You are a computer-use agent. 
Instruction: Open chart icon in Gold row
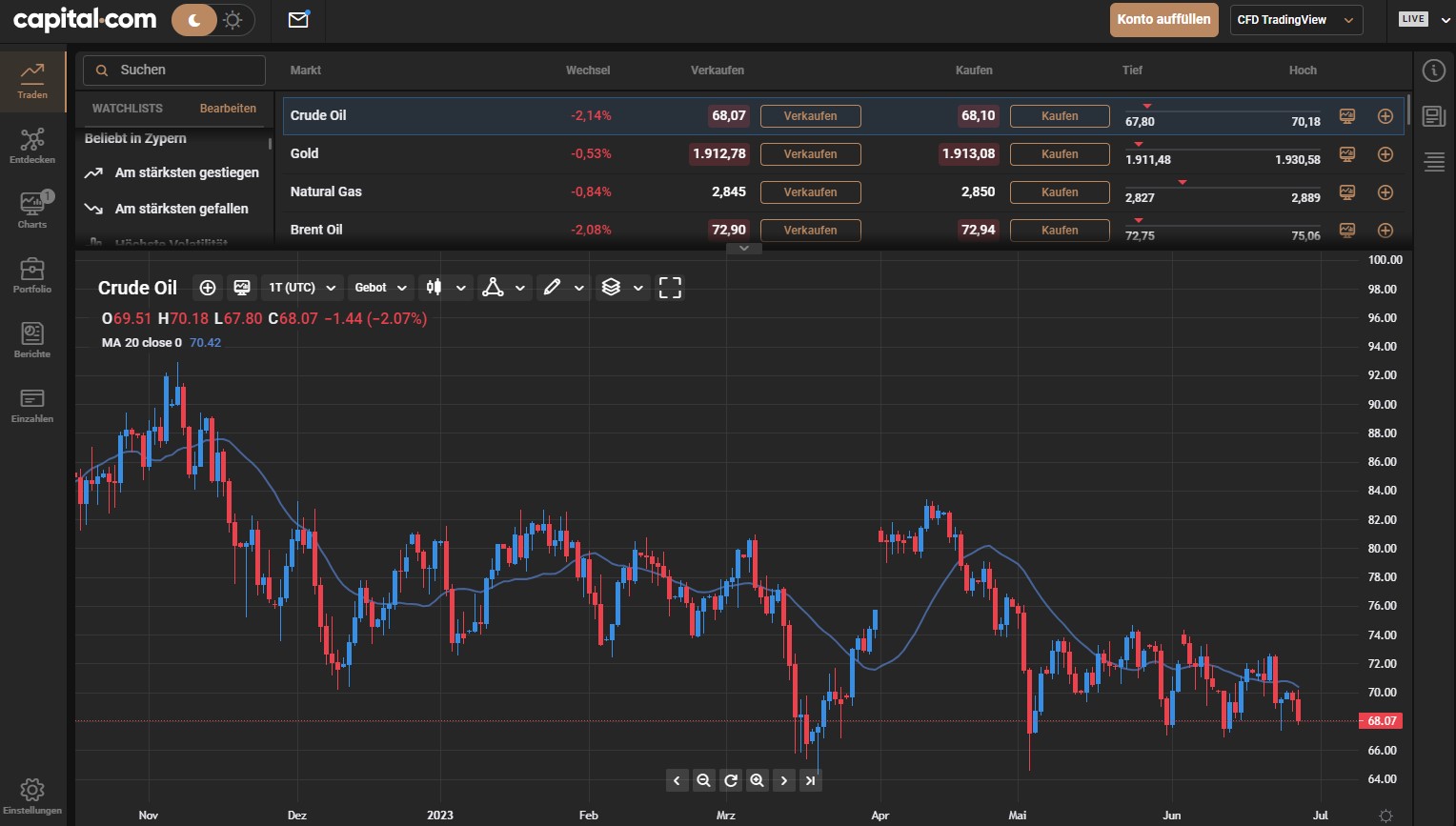tap(1347, 154)
